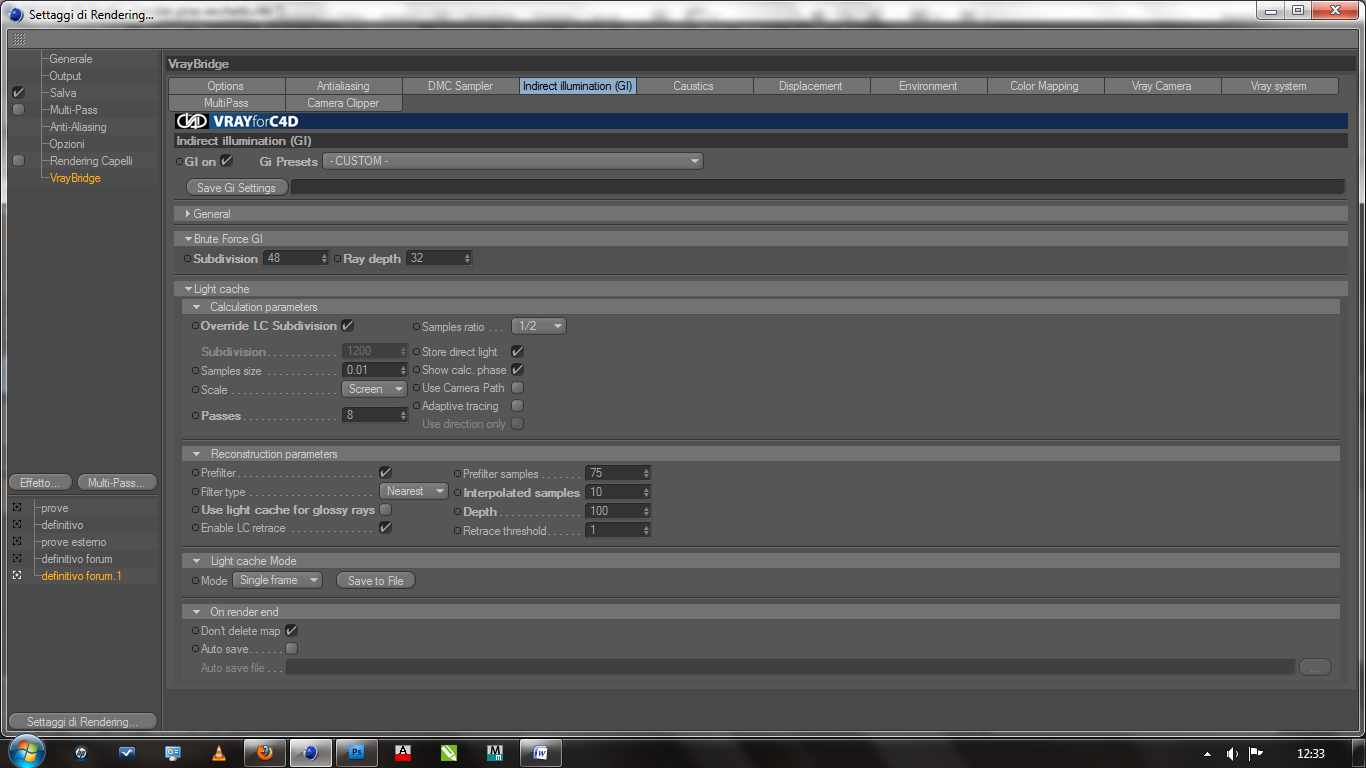
Task: Collapse the Brute Force GI section
Action: pos(188,239)
